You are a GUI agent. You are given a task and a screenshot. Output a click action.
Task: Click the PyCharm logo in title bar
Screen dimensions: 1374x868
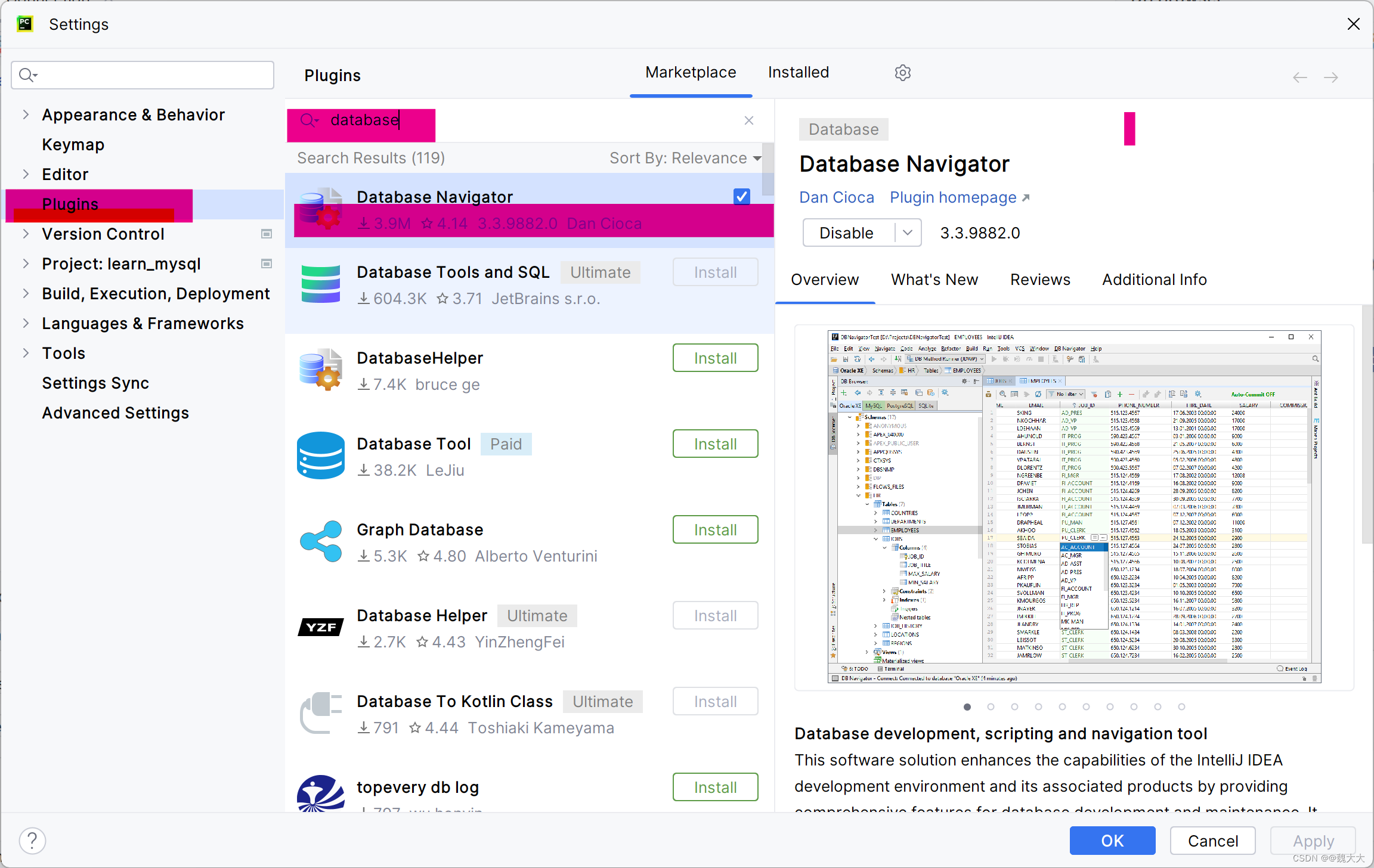[x=24, y=24]
